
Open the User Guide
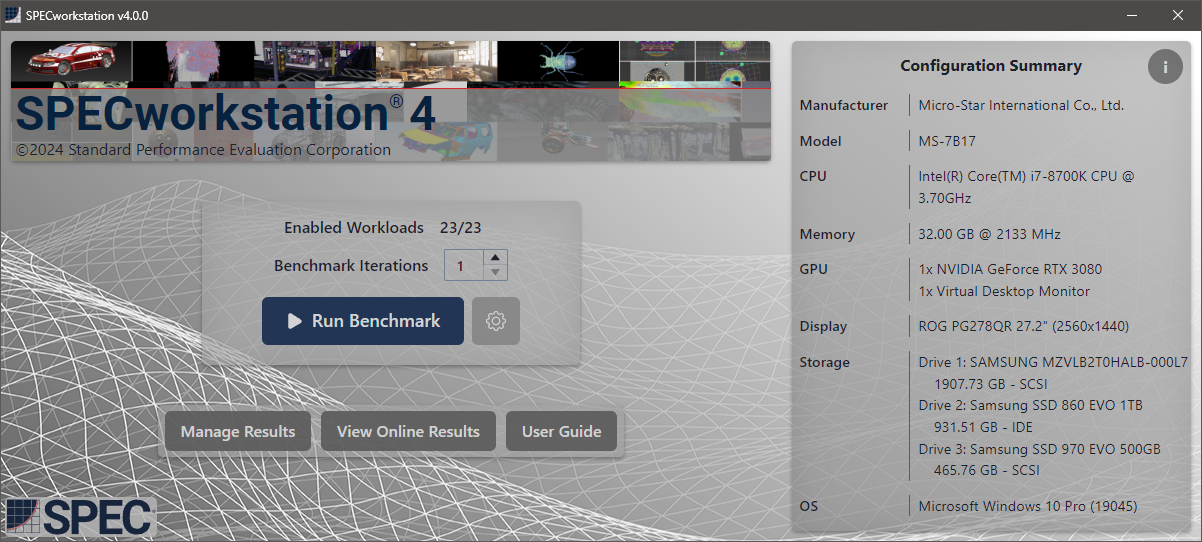point(561,432)
